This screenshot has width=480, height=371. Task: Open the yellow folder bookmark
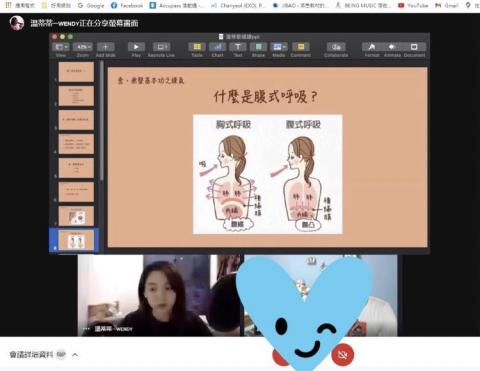tap(56, 5)
